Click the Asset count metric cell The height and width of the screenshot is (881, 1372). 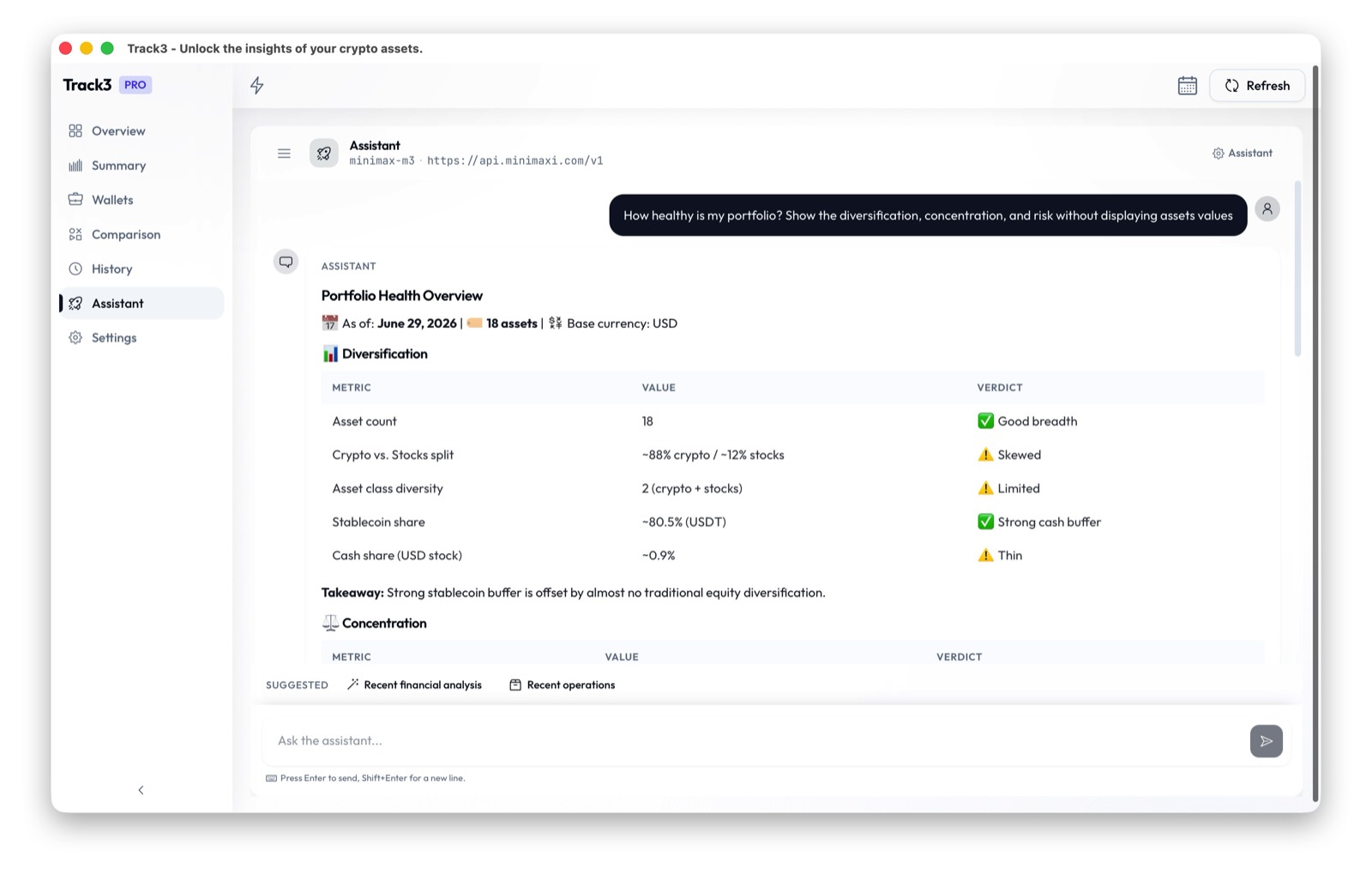(364, 421)
